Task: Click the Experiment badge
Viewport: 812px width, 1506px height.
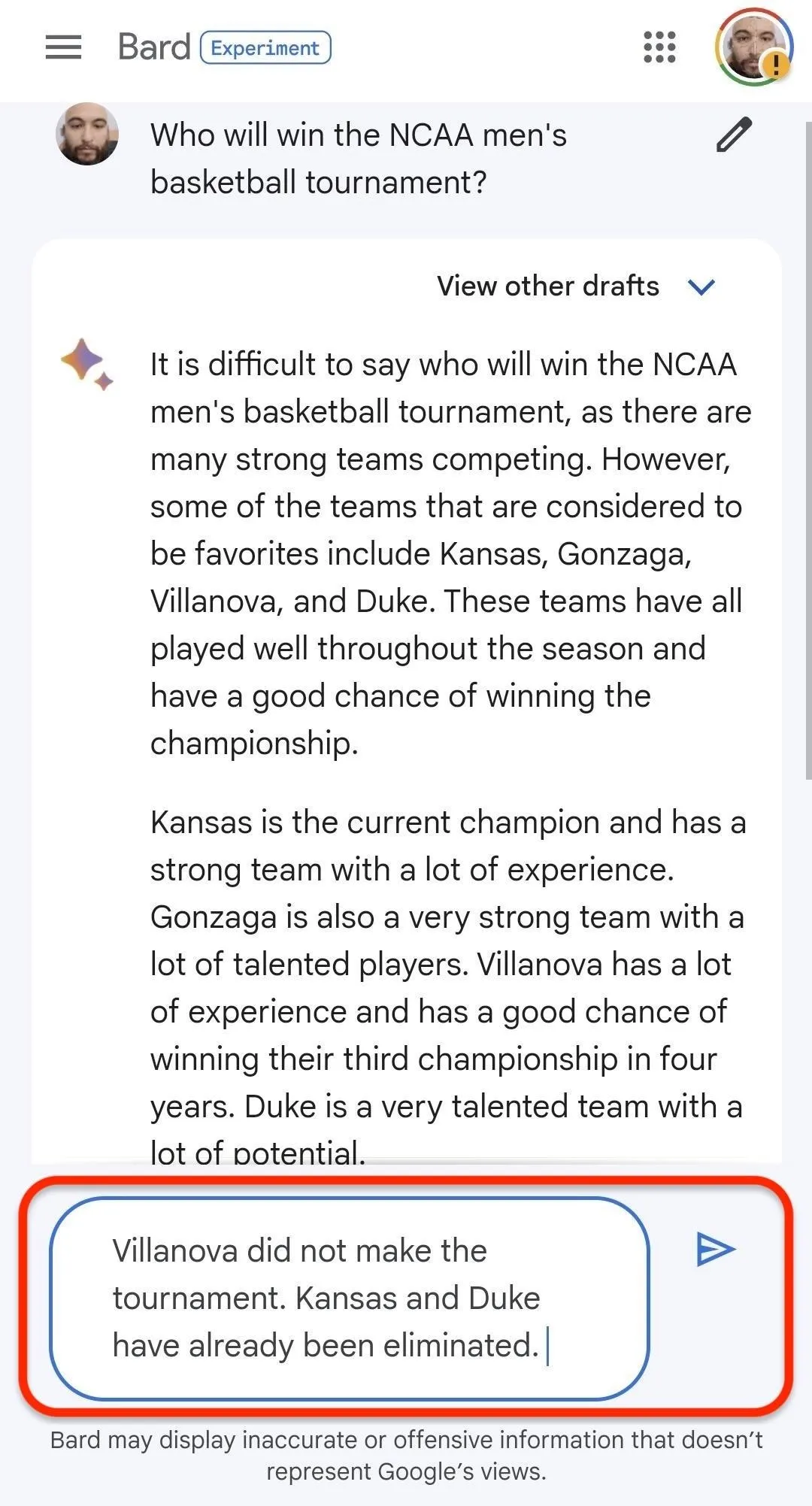Action: pos(265,47)
